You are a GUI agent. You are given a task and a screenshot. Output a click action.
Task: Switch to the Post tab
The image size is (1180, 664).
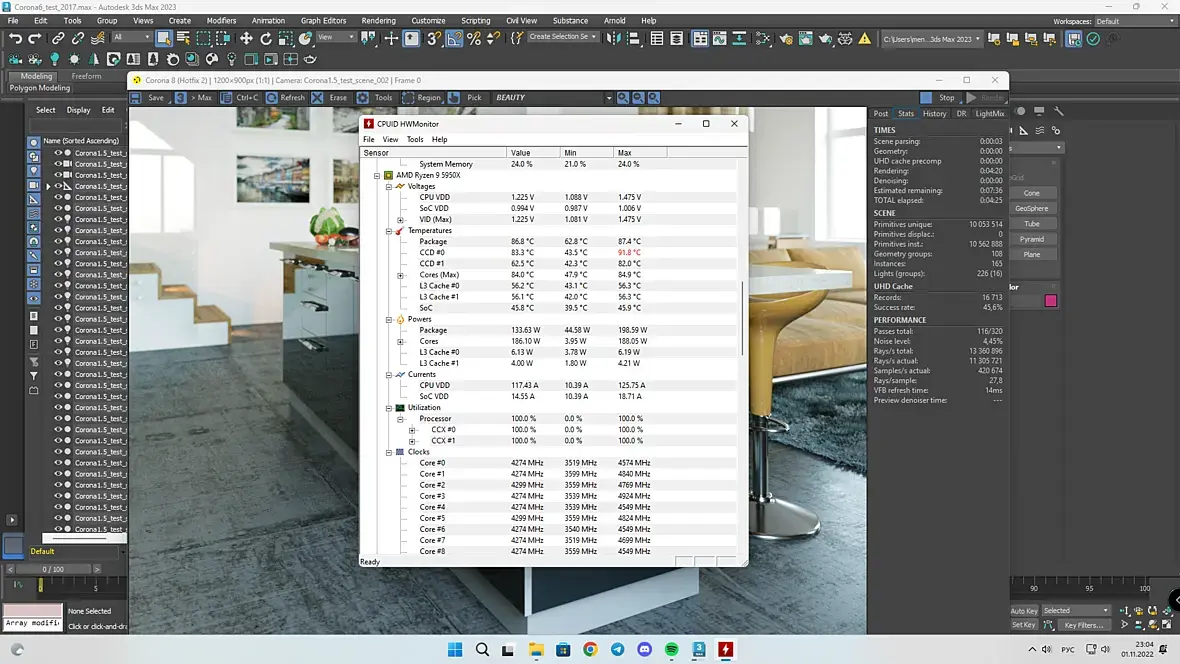tap(880, 114)
